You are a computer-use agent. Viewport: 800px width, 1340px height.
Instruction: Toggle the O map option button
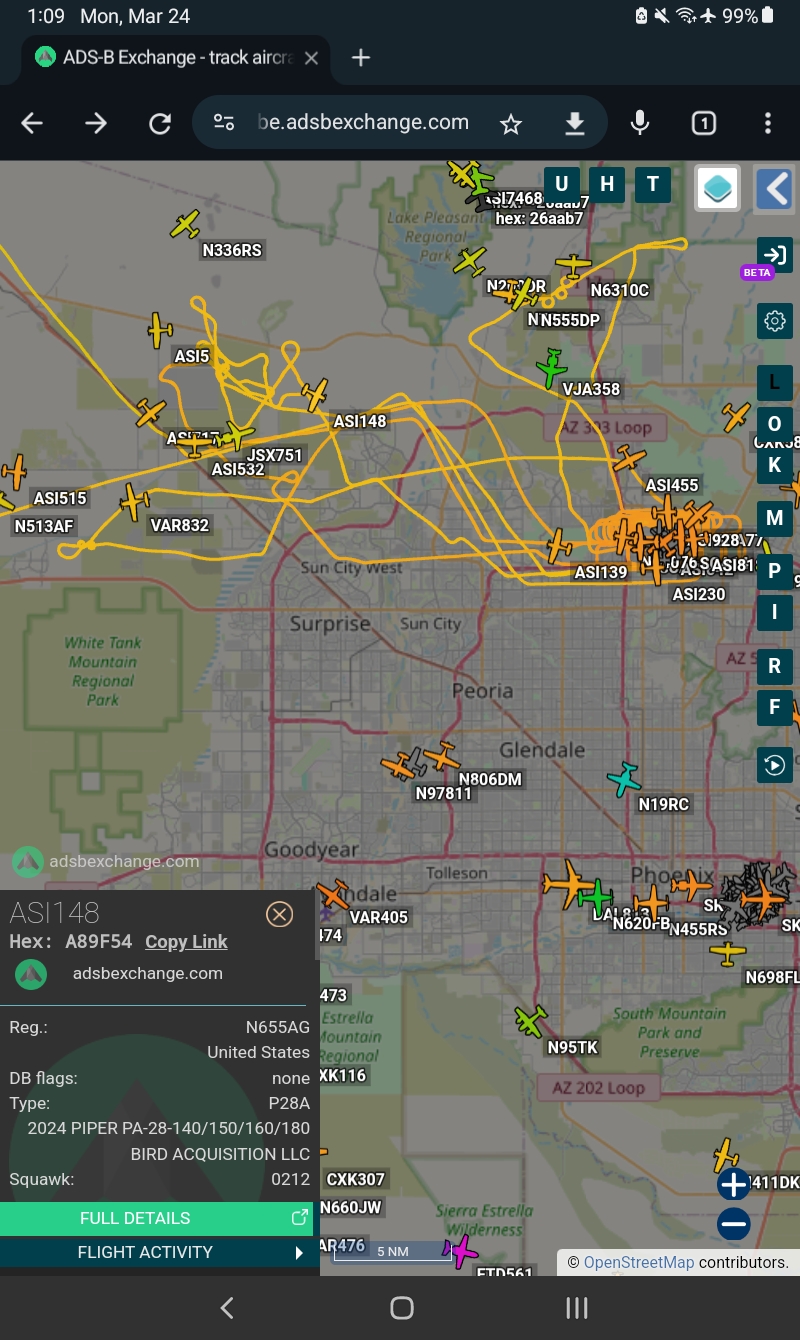(x=774, y=424)
